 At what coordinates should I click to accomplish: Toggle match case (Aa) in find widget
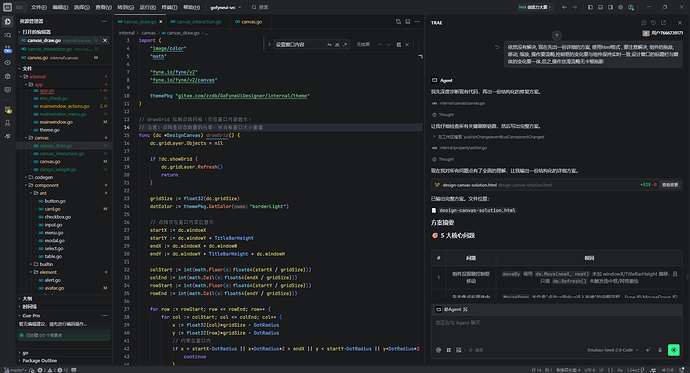[329, 44]
